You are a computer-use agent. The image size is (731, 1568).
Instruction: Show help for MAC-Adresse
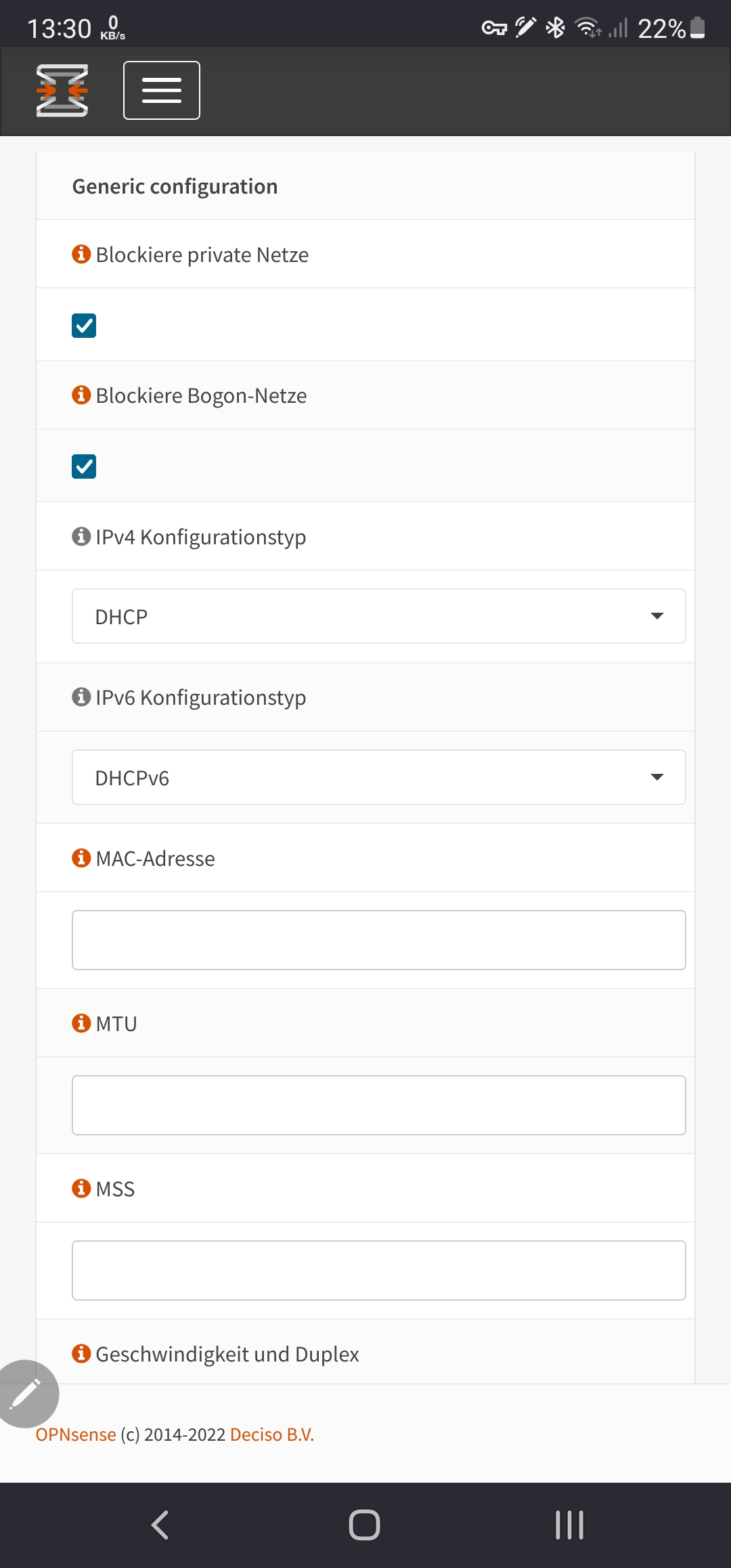tap(81, 858)
